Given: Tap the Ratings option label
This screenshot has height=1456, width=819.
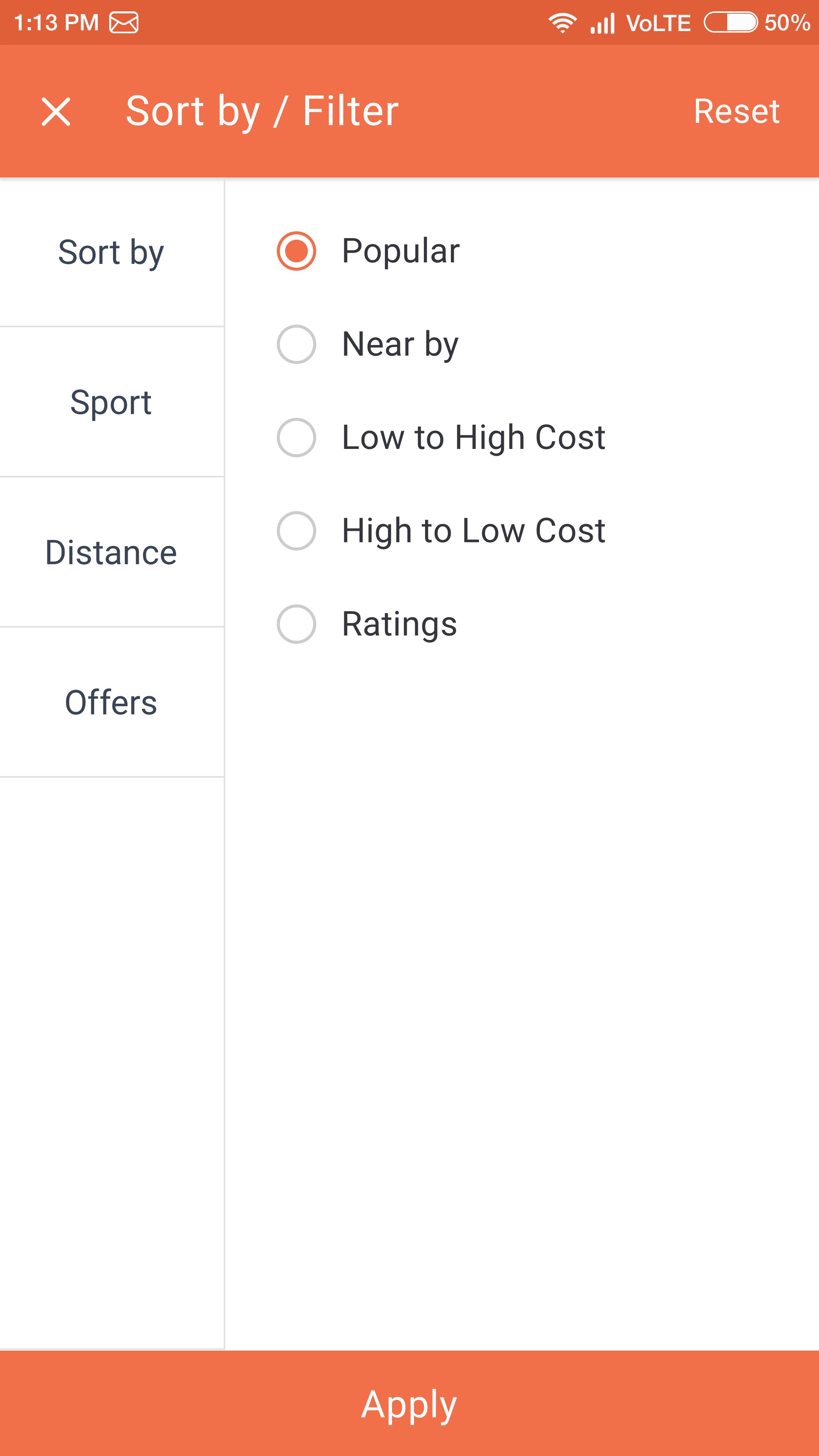Looking at the screenshot, I should coord(399,624).
